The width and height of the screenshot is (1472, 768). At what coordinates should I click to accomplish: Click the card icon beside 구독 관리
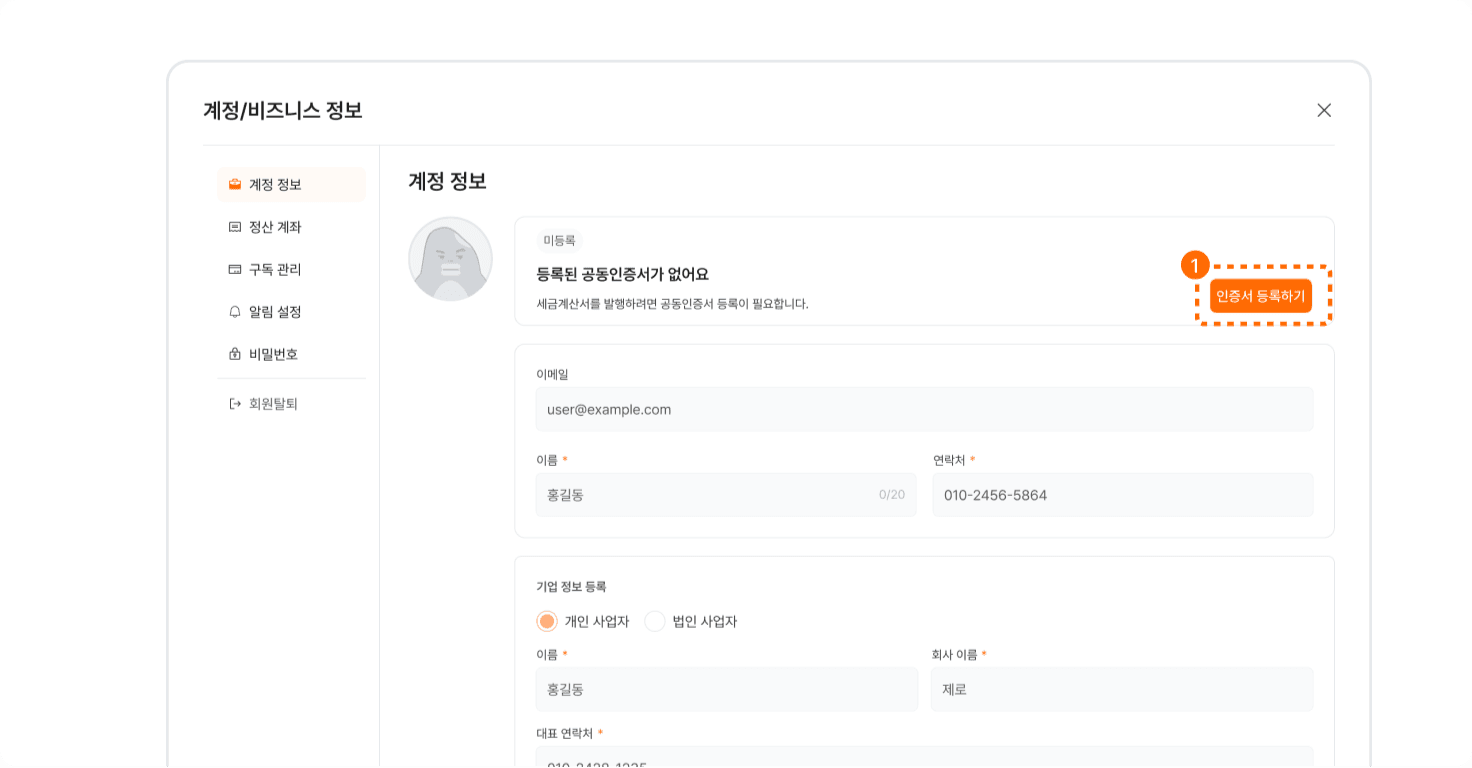(235, 269)
